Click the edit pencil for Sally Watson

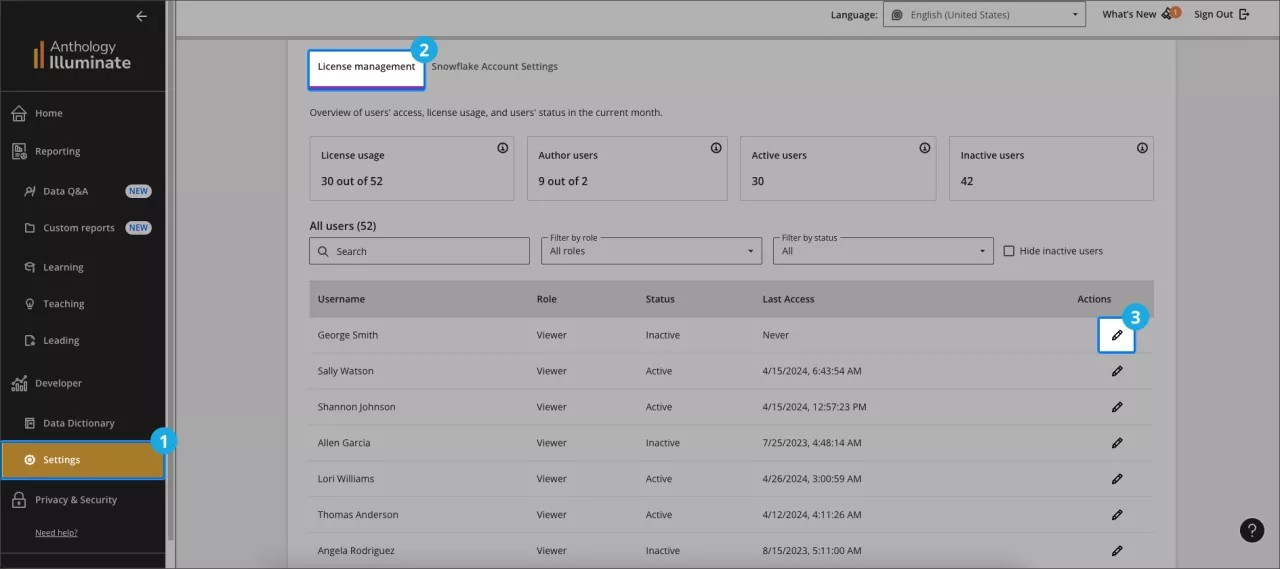(1116, 371)
